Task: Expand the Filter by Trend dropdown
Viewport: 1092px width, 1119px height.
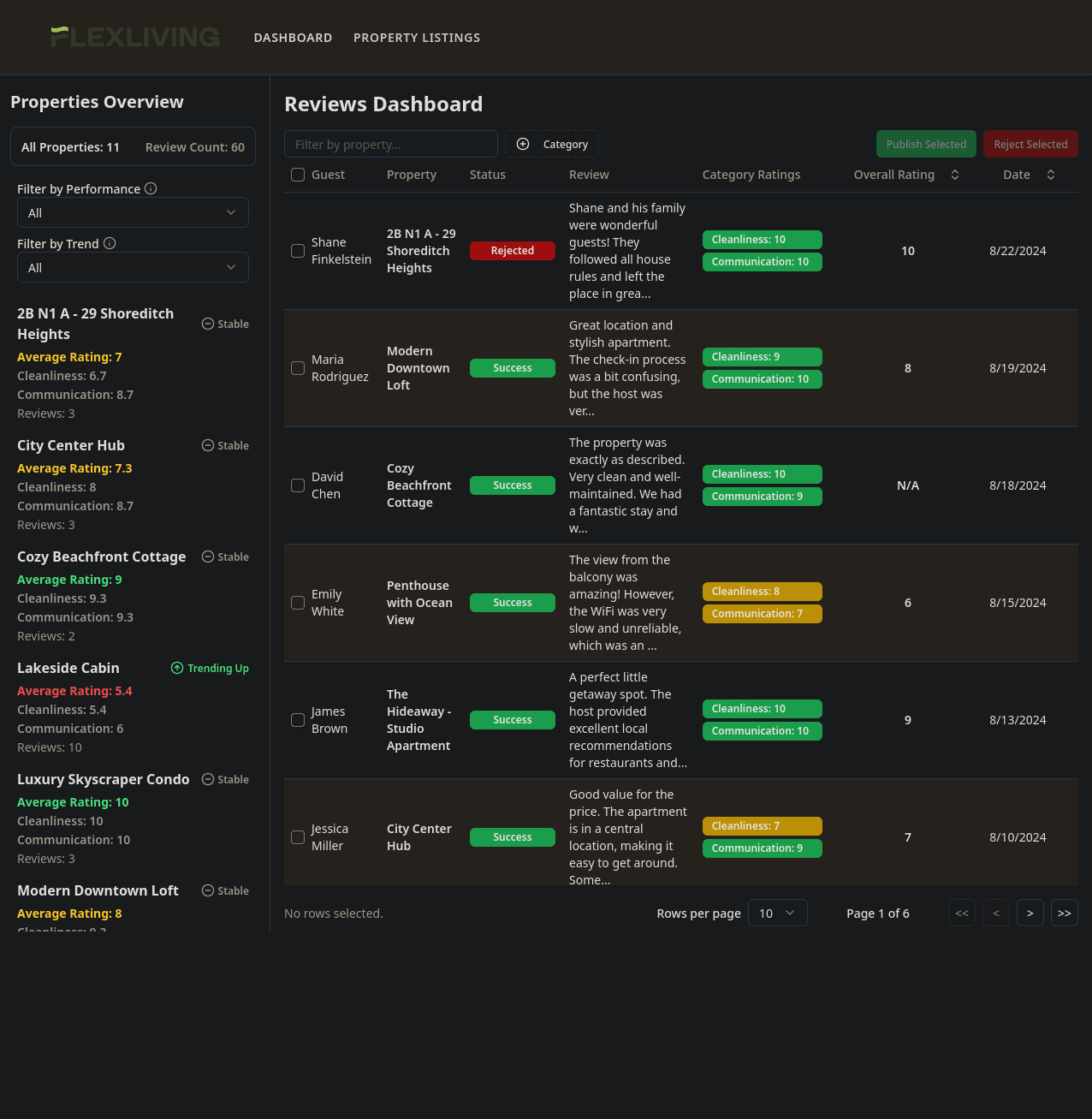Action: tap(133, 267)
